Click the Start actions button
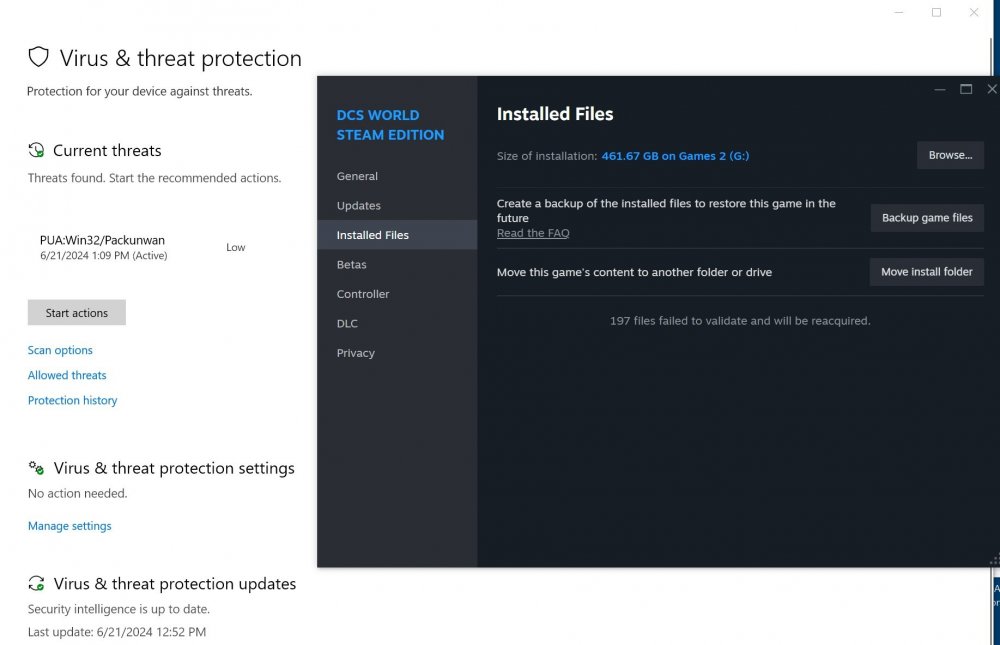The height and width of the screenshot is (645, 1000). tap(76, 312)
